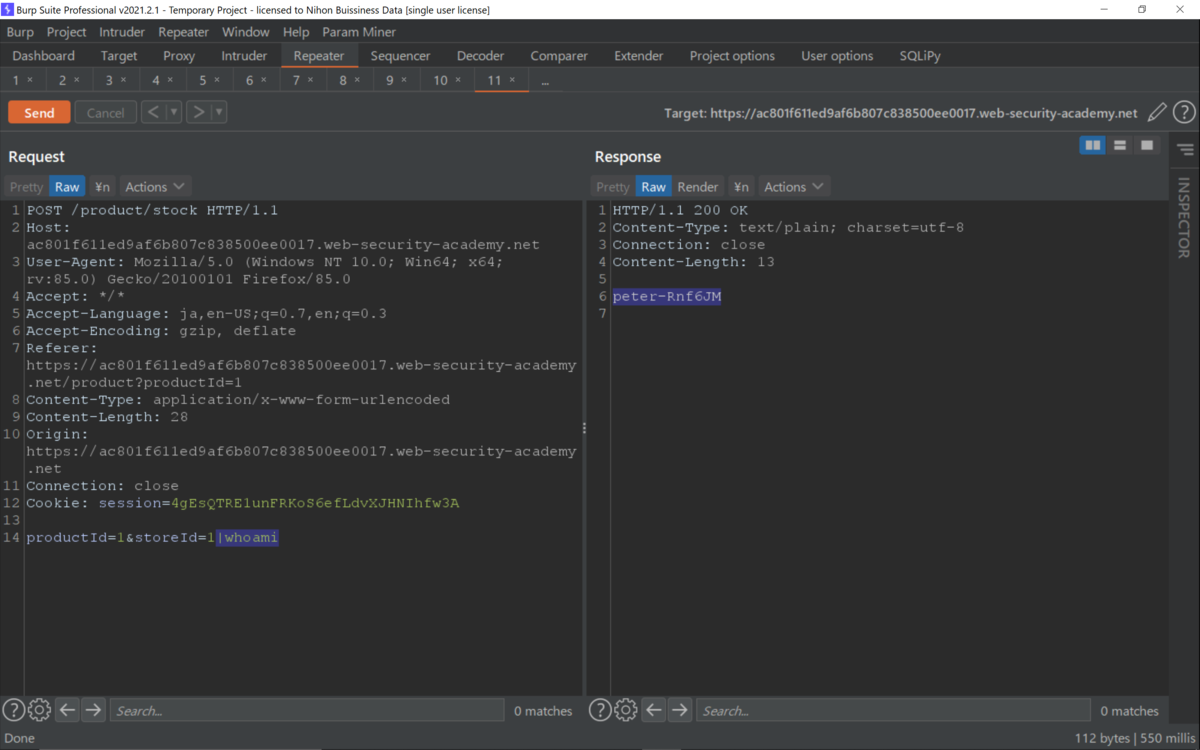Screen dimensions: 1200x750
Task: Switch to the Comparer tab
Action: pos(559,56)
